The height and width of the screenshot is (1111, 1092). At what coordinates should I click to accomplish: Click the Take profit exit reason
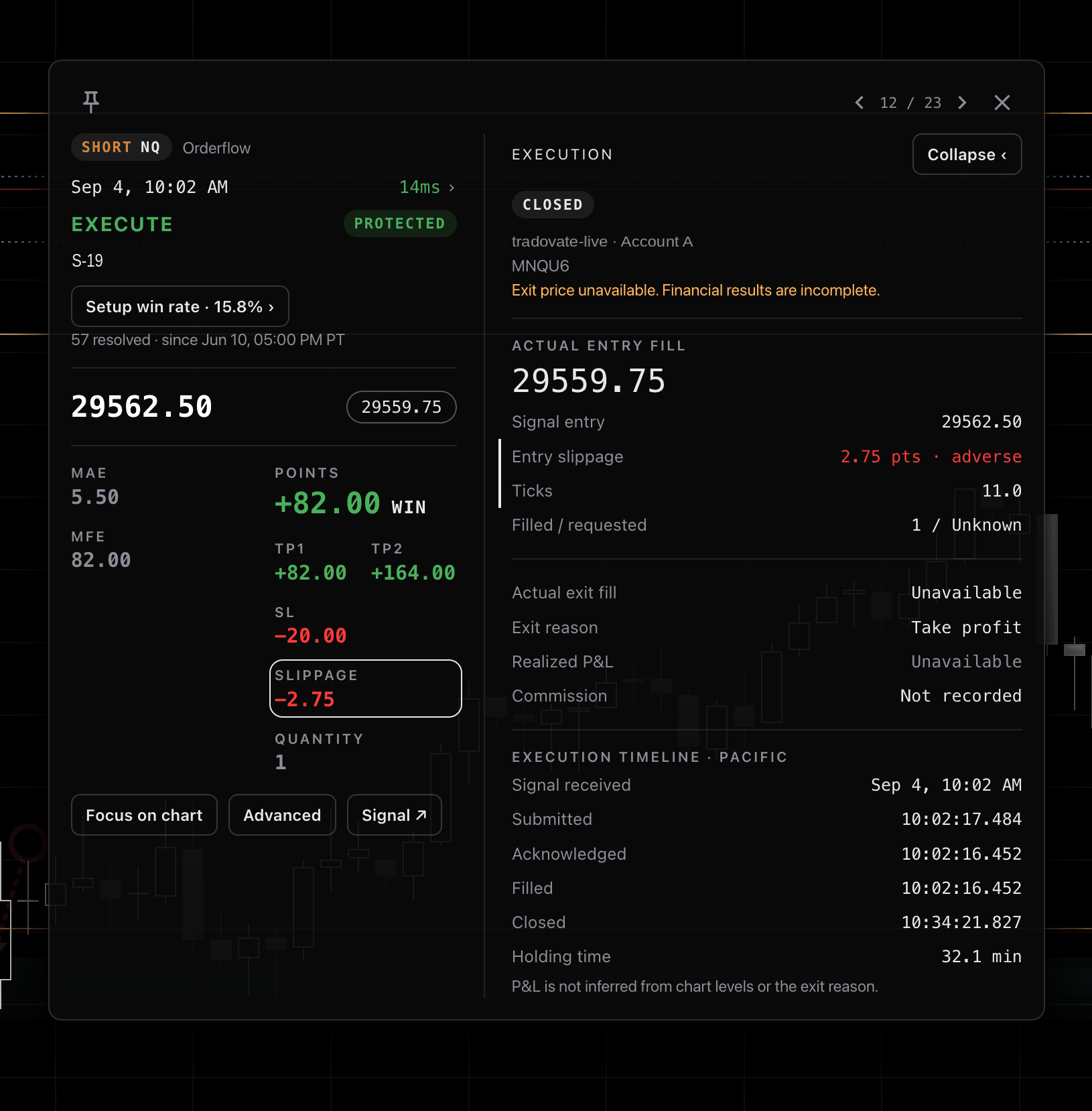tap(966, 627)
